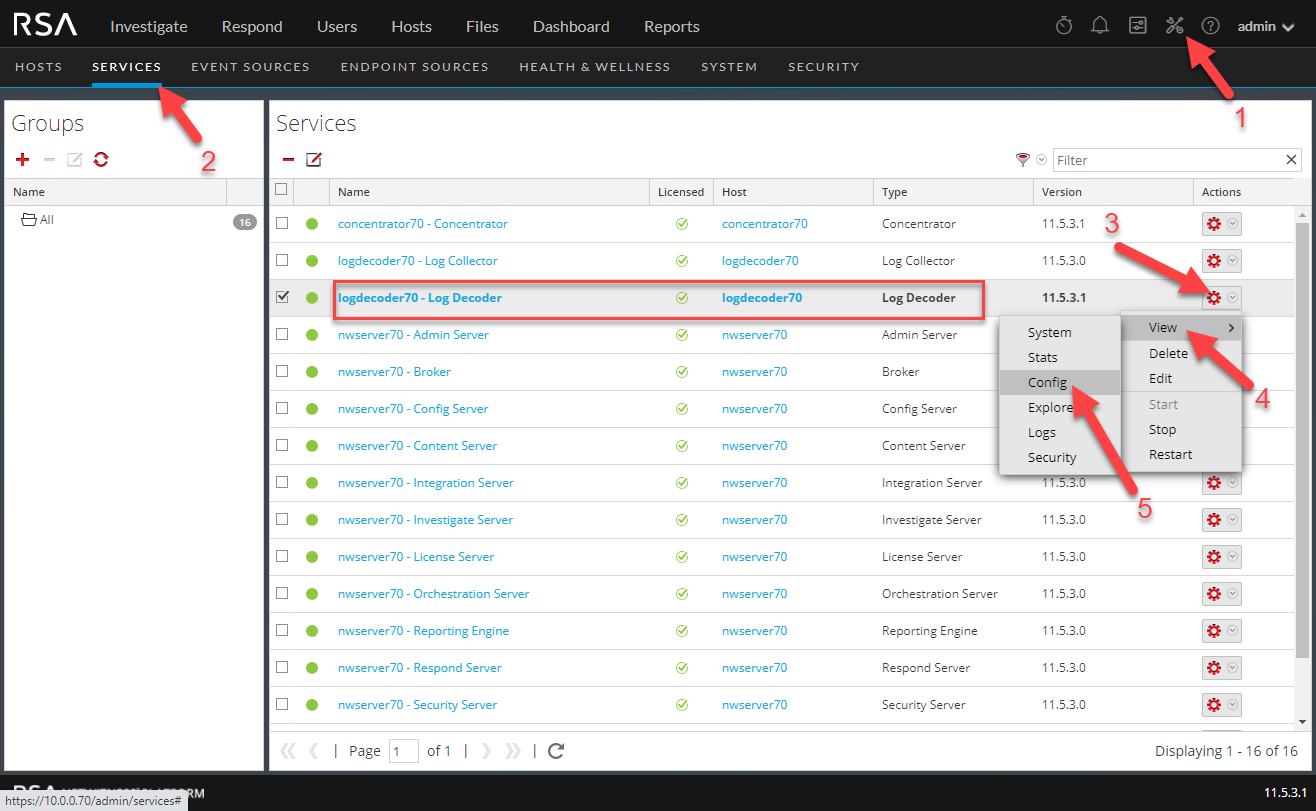Image resolution: width=1316 pixels, height=811 pixels.
Task: Remove service using red minus icon
Action: coord(288,160)
